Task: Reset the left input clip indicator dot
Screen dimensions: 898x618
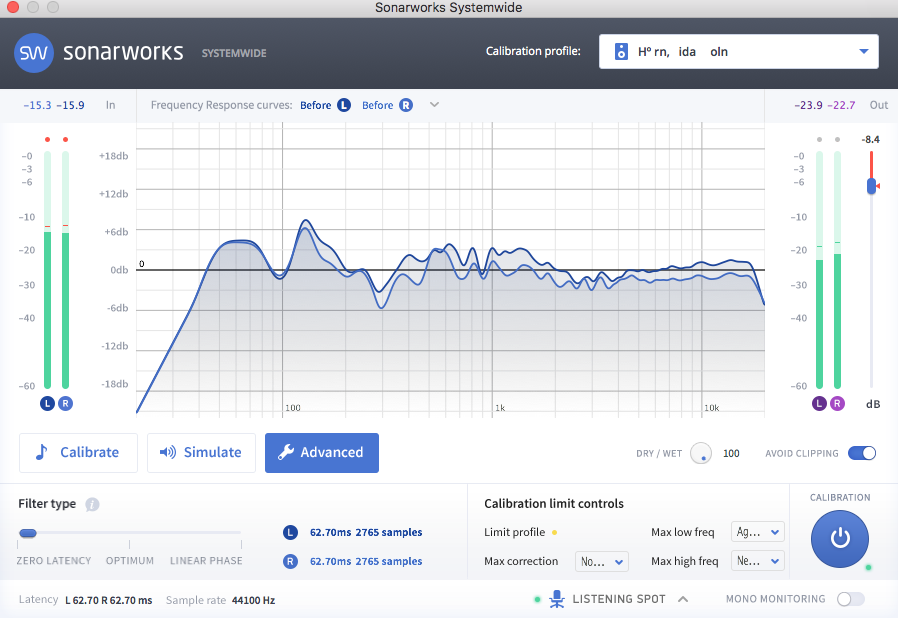Action: (48, 139)
